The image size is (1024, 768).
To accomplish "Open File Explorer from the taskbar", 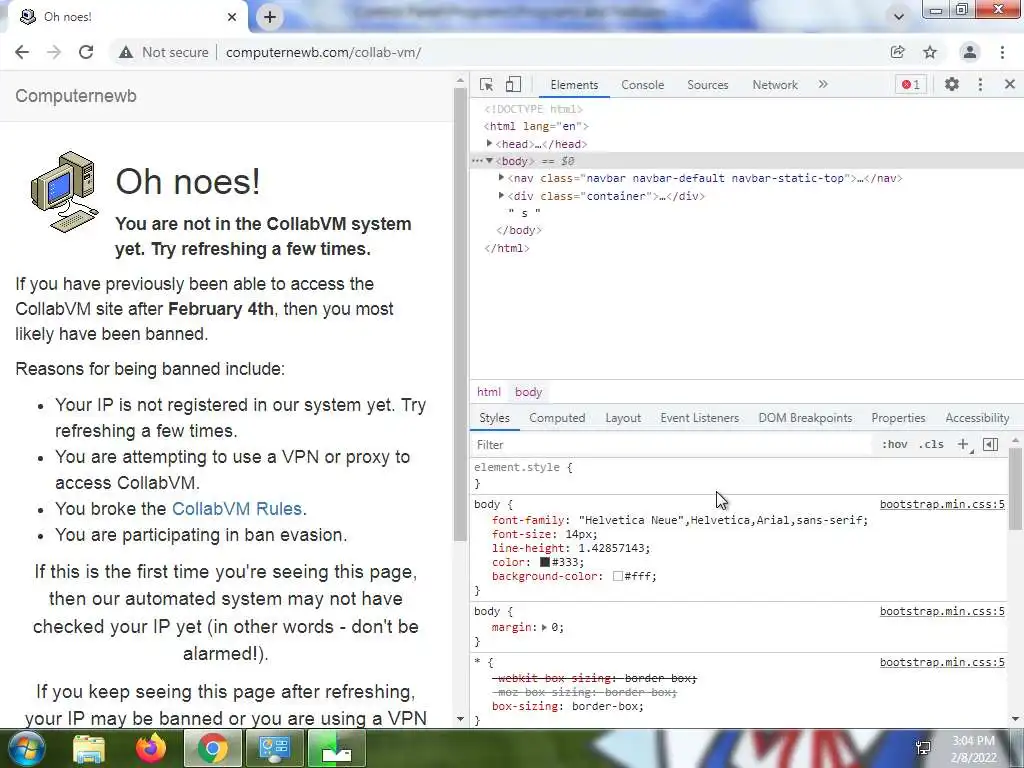I will click(x=89, y=748).
